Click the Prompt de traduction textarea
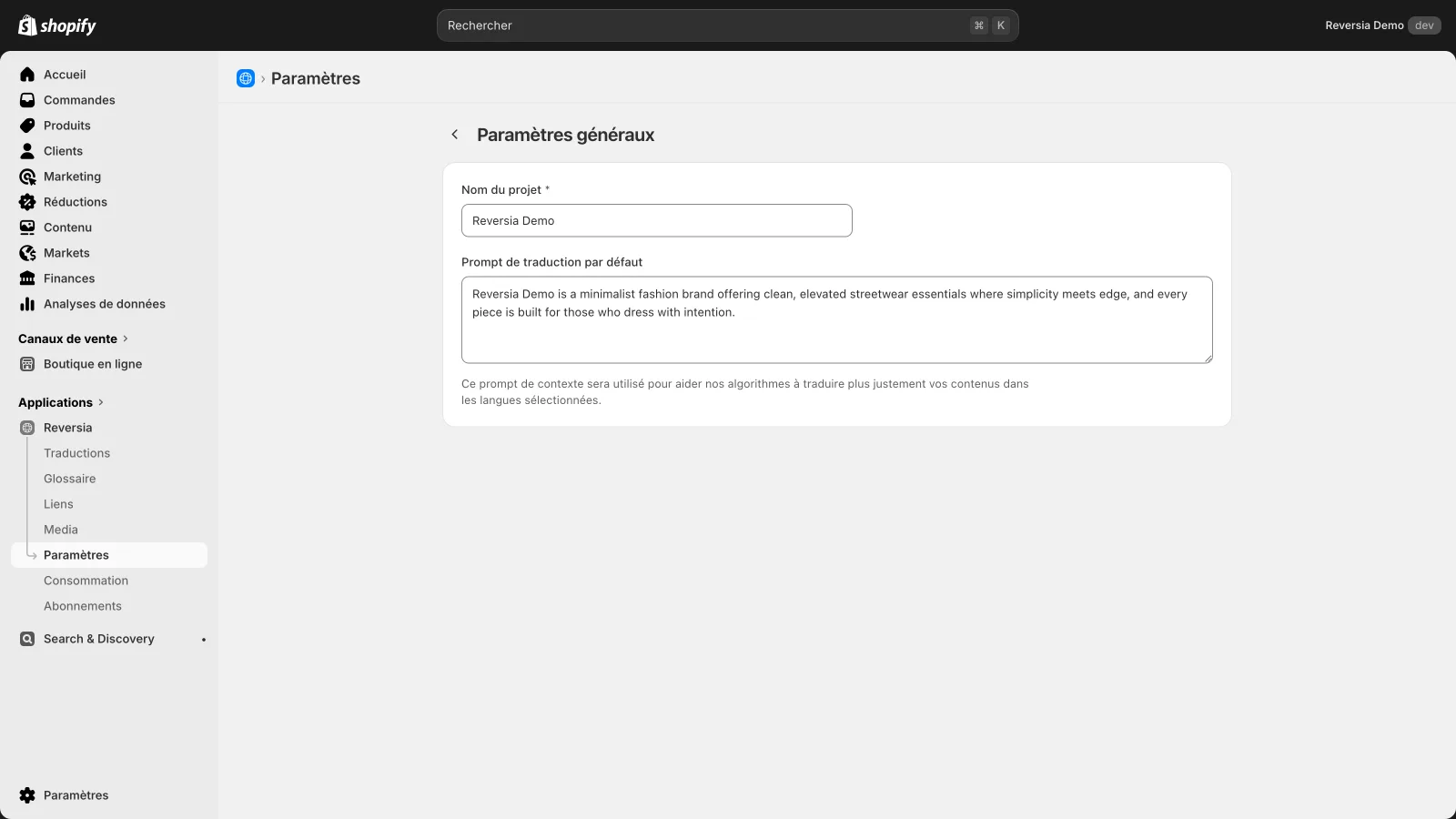The width and height of the screenshot is (1456, 819). (x=837, y=319)
